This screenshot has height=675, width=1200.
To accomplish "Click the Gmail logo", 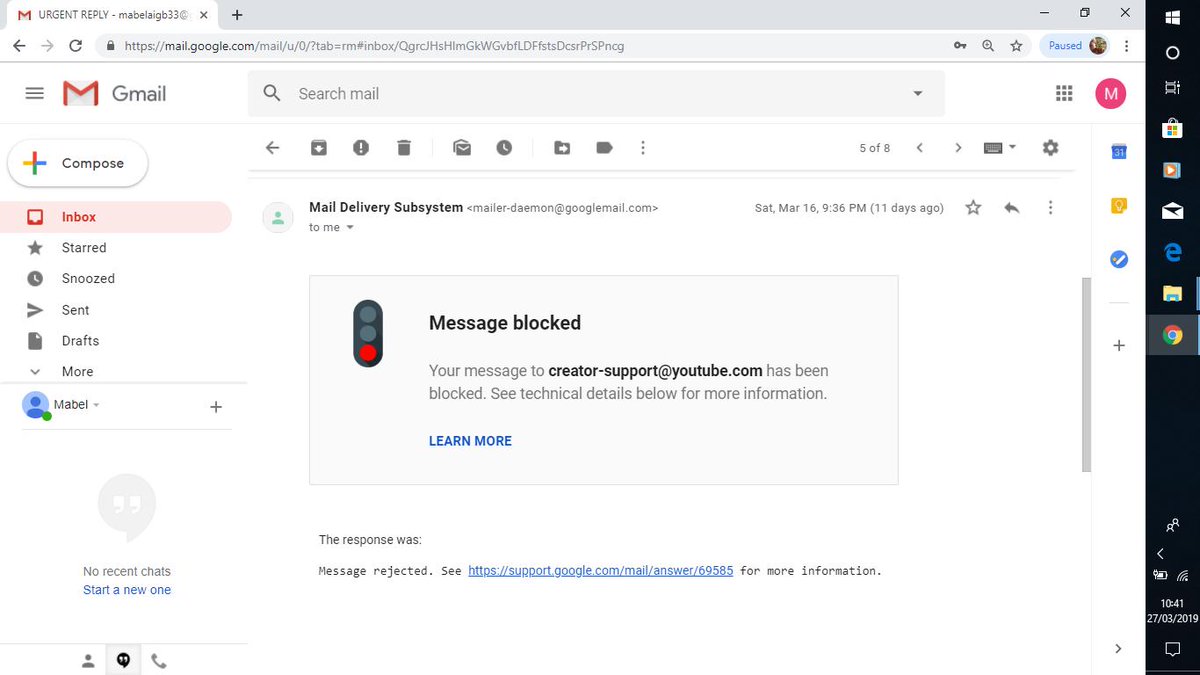I will tap(114, 93).
